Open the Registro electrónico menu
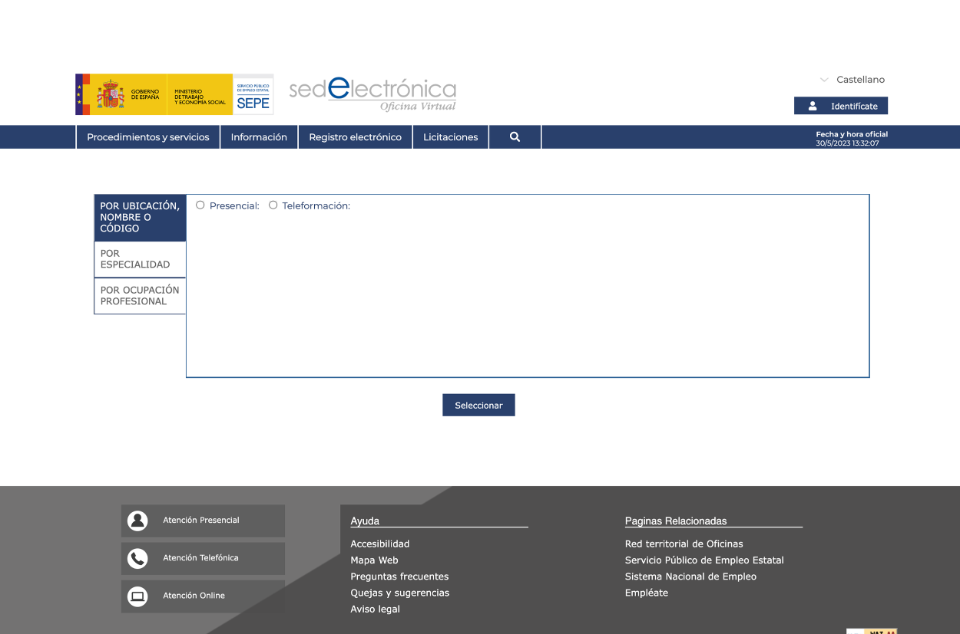The width and height of the screenshot is (960, 634). [x=355, y=137]
